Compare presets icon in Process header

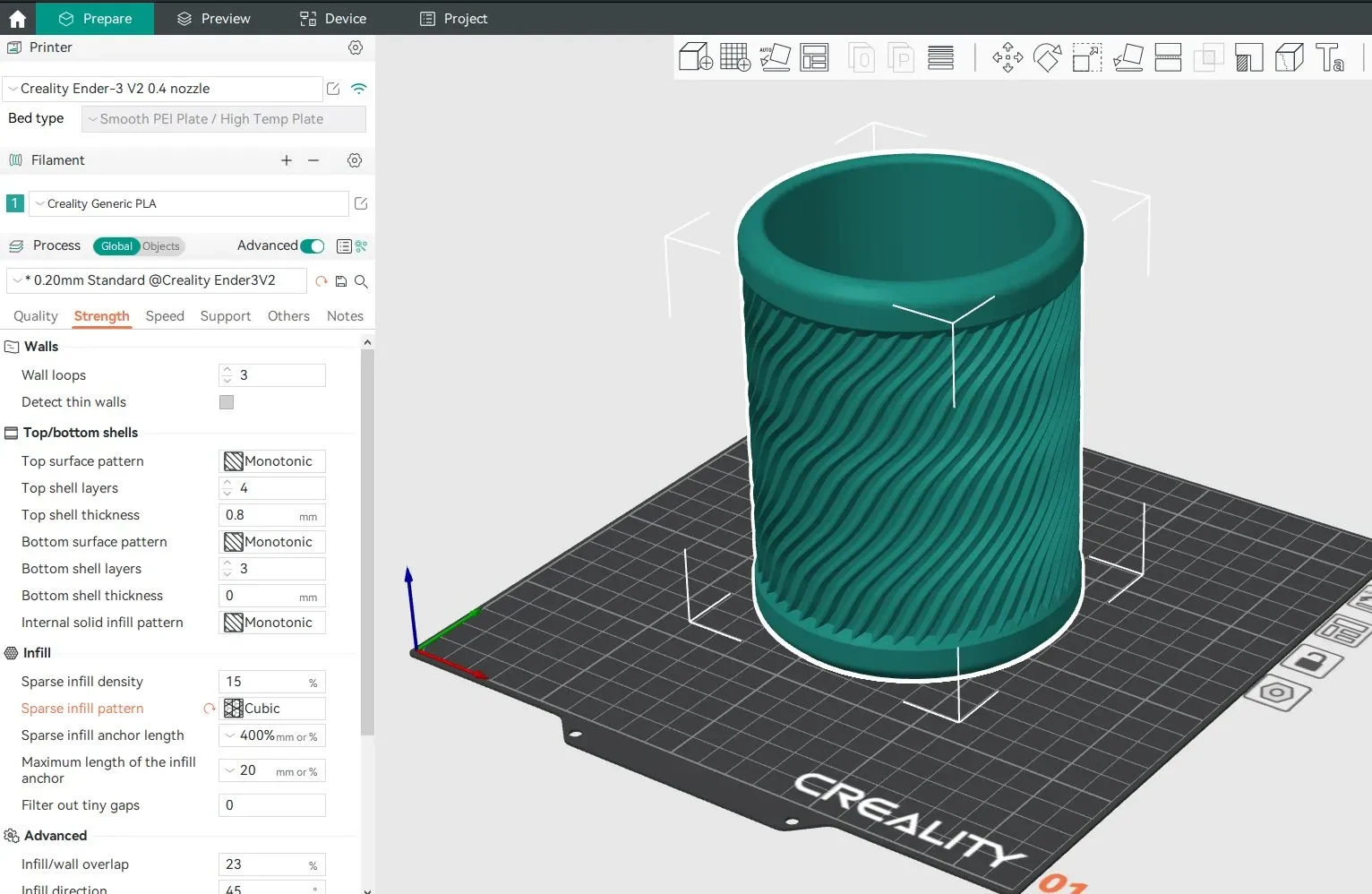coord(361,246)
